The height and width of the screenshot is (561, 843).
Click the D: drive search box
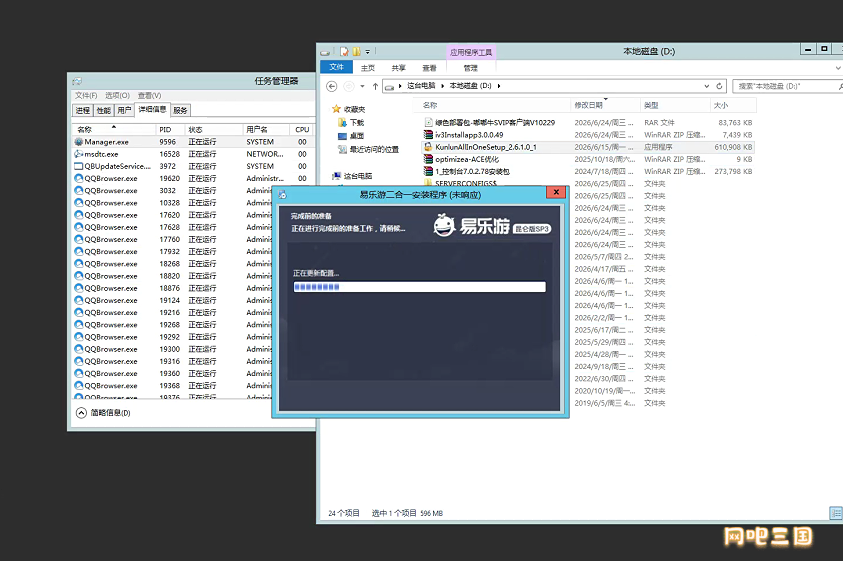click(787, 86)
